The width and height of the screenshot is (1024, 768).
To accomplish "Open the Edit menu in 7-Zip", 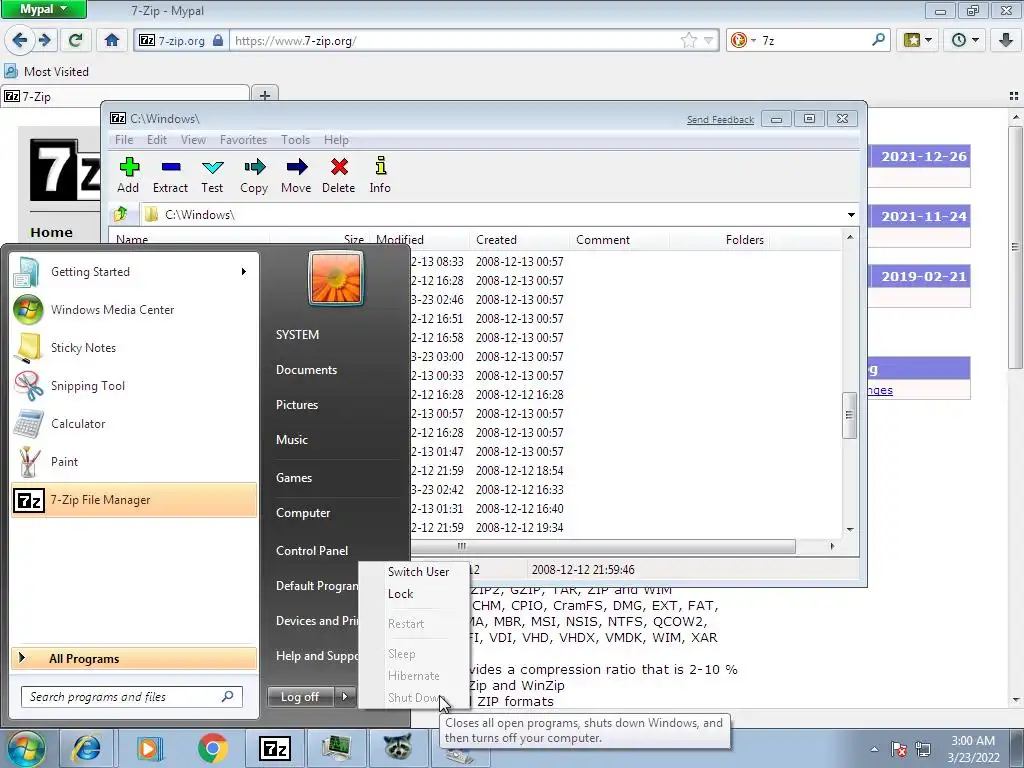I will [157, 140].
